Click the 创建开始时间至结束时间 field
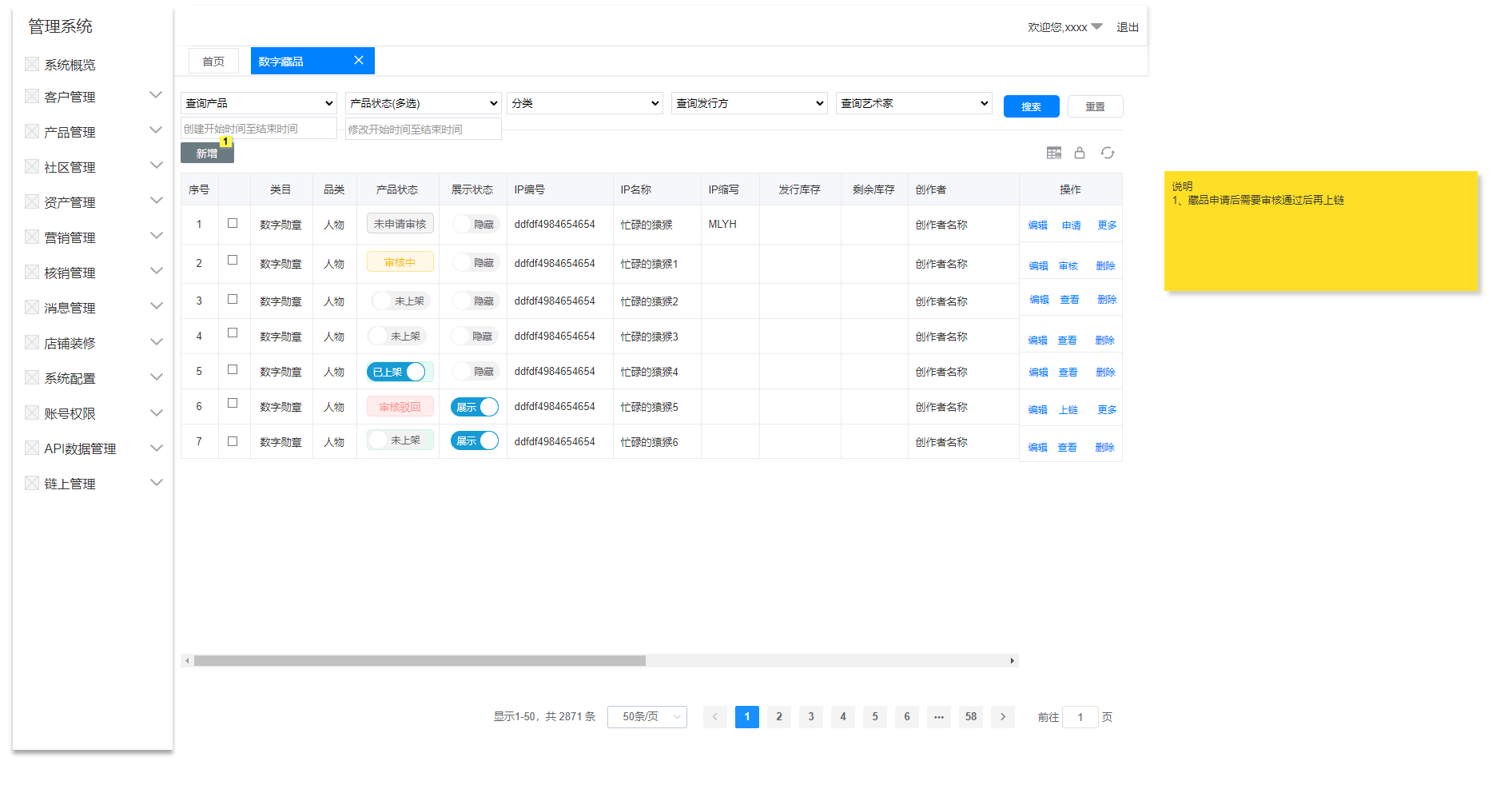This screenshot has height=797, width=1512. point(259,128)
